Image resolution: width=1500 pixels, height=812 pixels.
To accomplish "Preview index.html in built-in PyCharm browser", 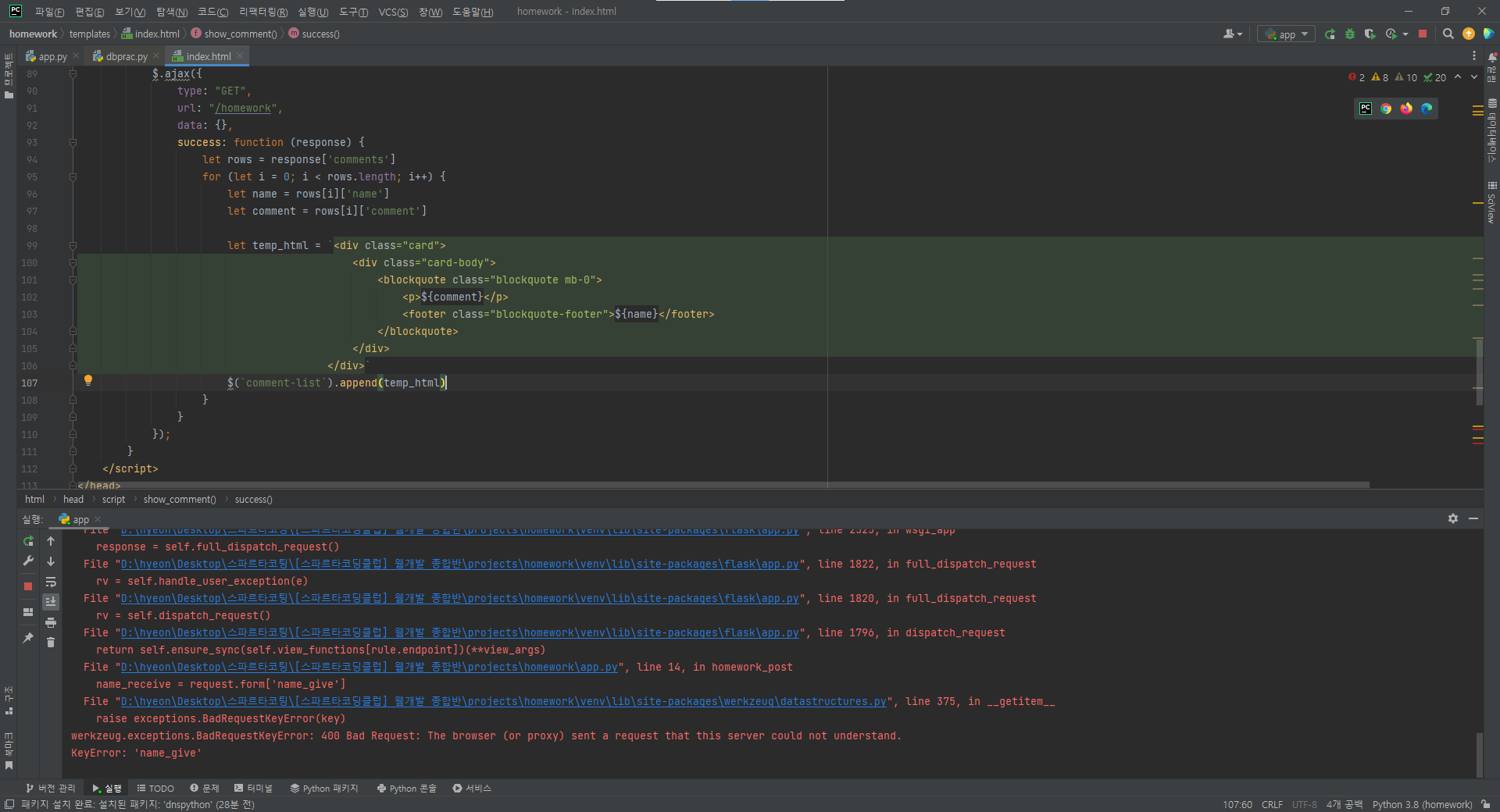I will [x=1366, y=109].
